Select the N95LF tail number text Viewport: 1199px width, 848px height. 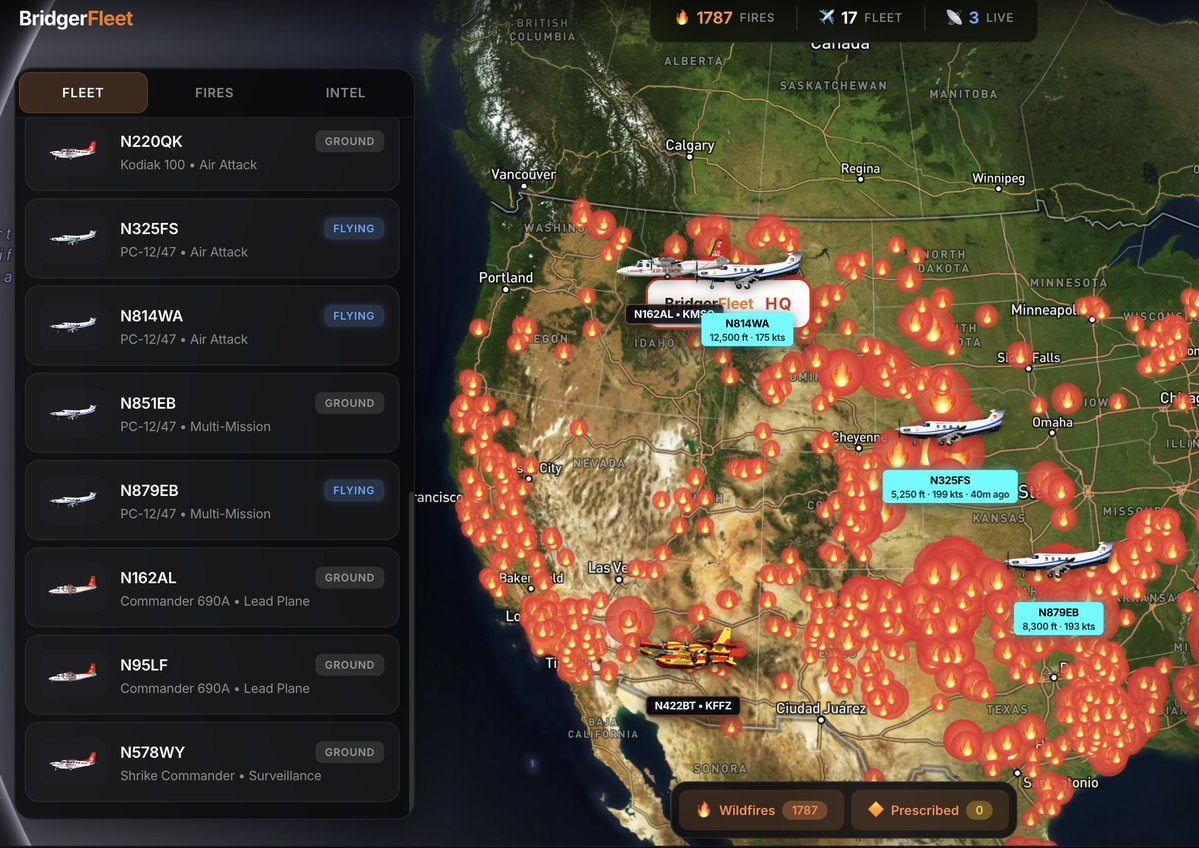144,665
